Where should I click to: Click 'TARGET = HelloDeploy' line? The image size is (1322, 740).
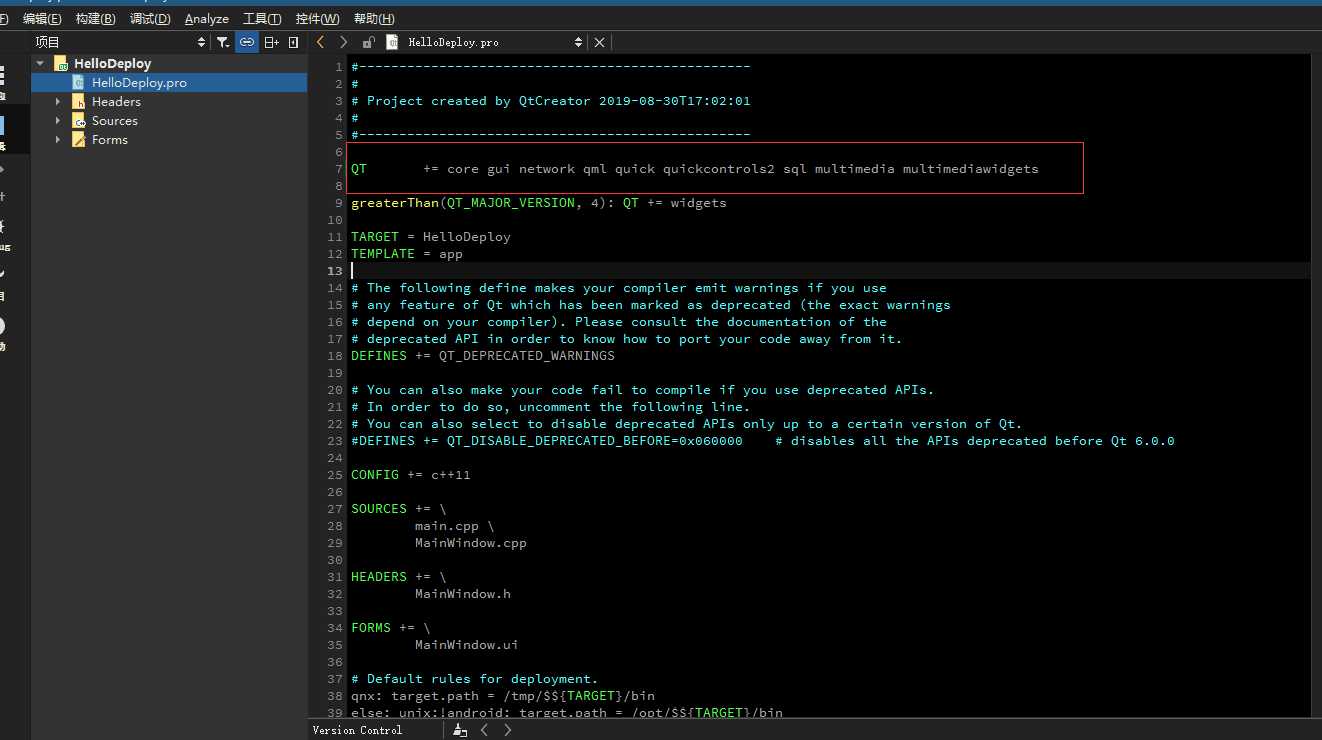click(x=431, y=237)
